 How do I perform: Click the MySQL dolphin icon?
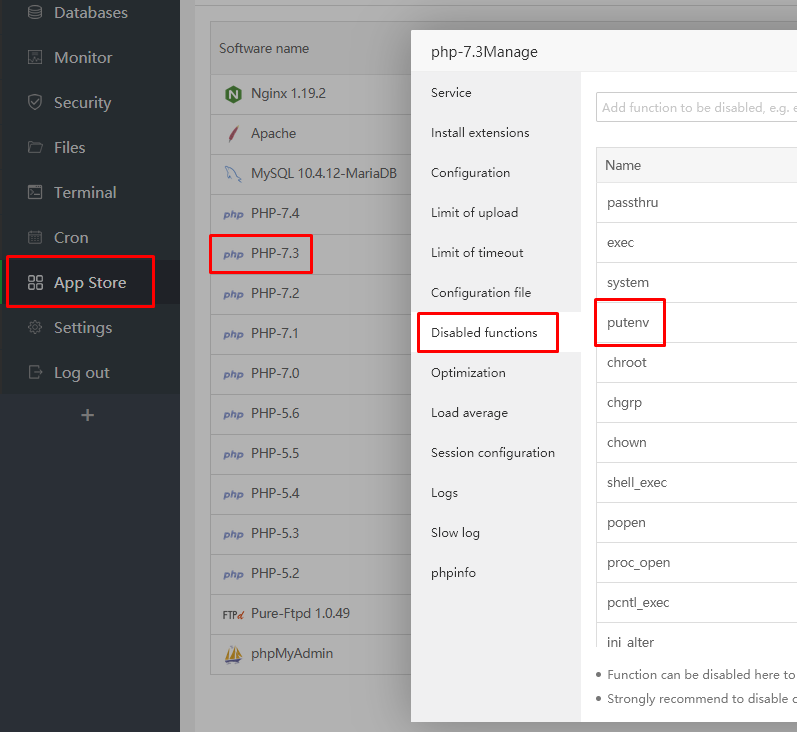coord(233,174)
